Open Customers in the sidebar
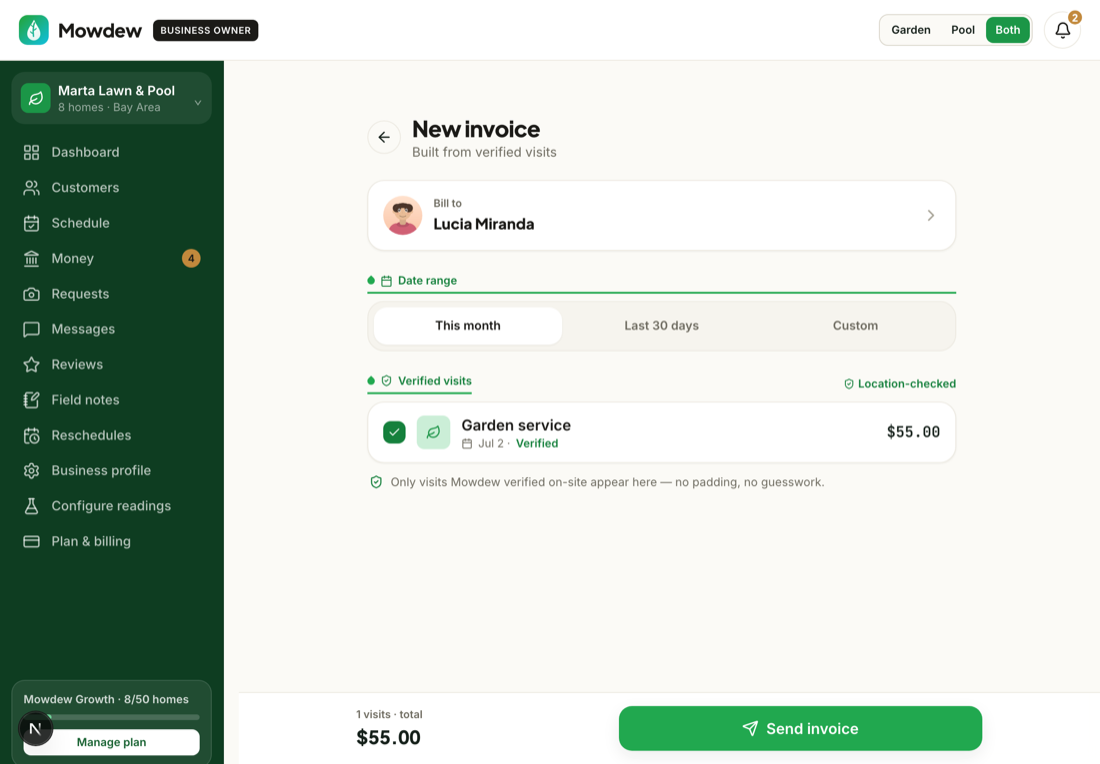 (x=112, y=187)
